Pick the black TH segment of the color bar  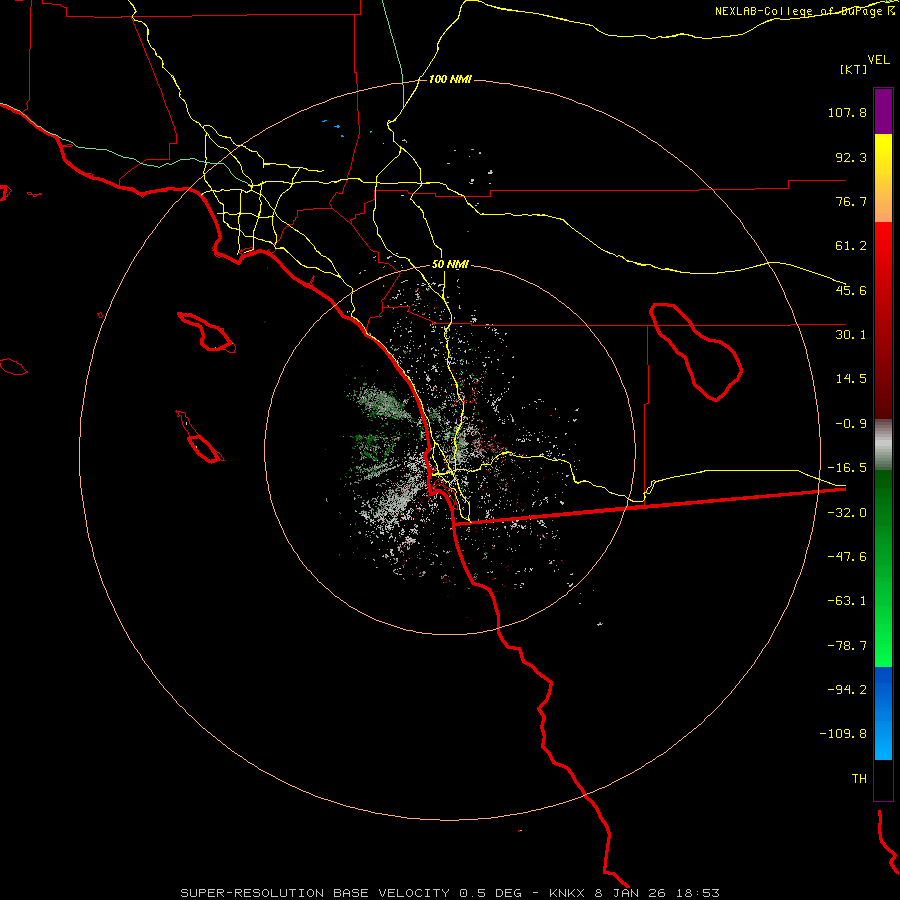click(883, 780)
